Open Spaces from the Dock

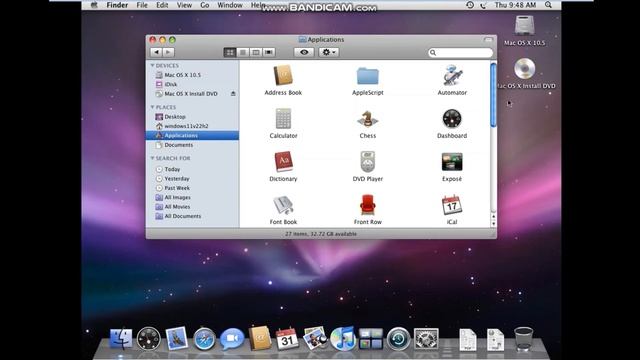click(370, 339)
